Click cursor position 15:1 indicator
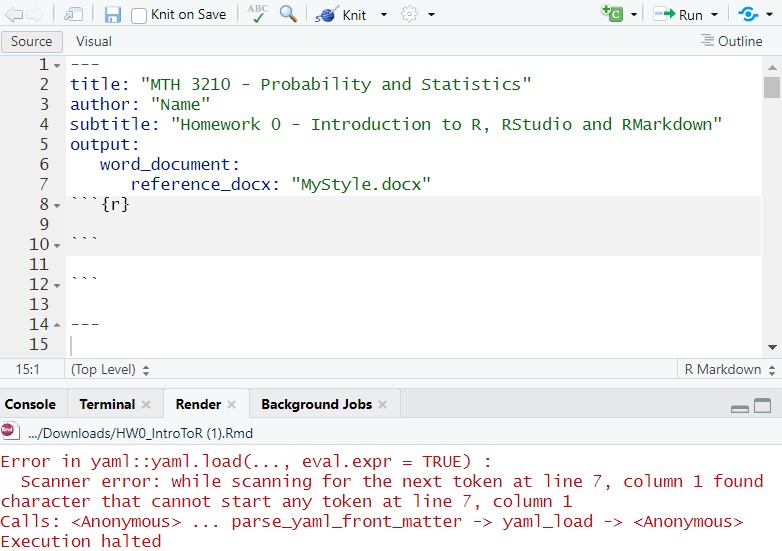This screenshot has width=782, height=551. point(27,369)
